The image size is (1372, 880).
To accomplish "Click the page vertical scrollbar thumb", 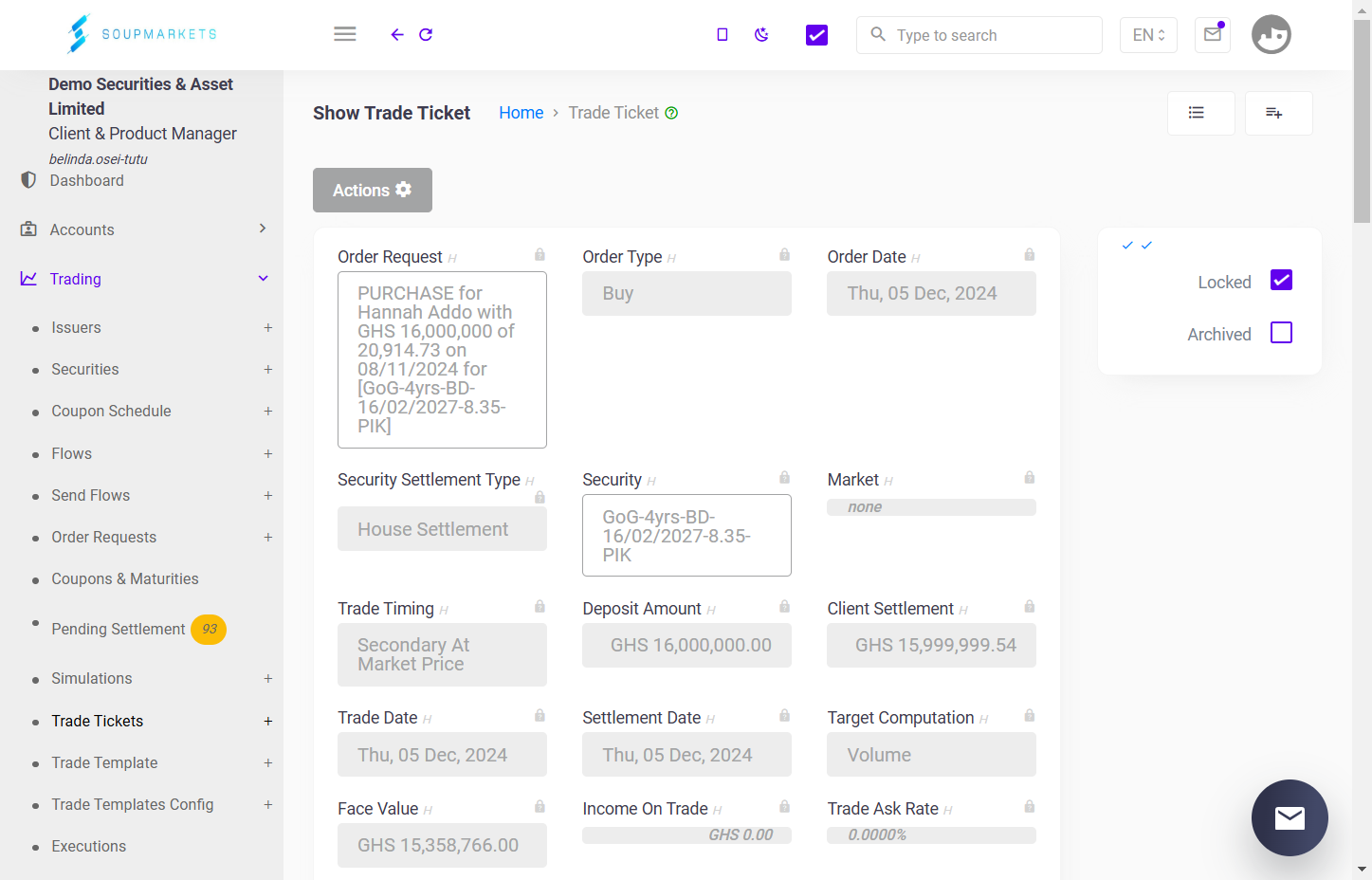I will point(1363,120).
